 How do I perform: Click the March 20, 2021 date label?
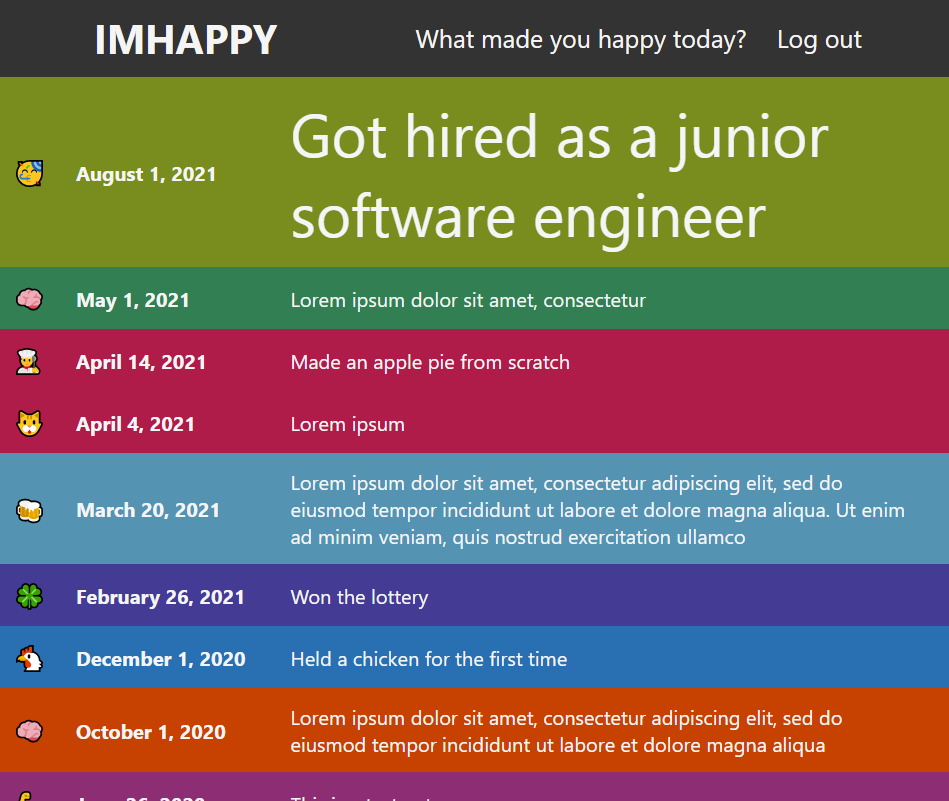[148, 510]
